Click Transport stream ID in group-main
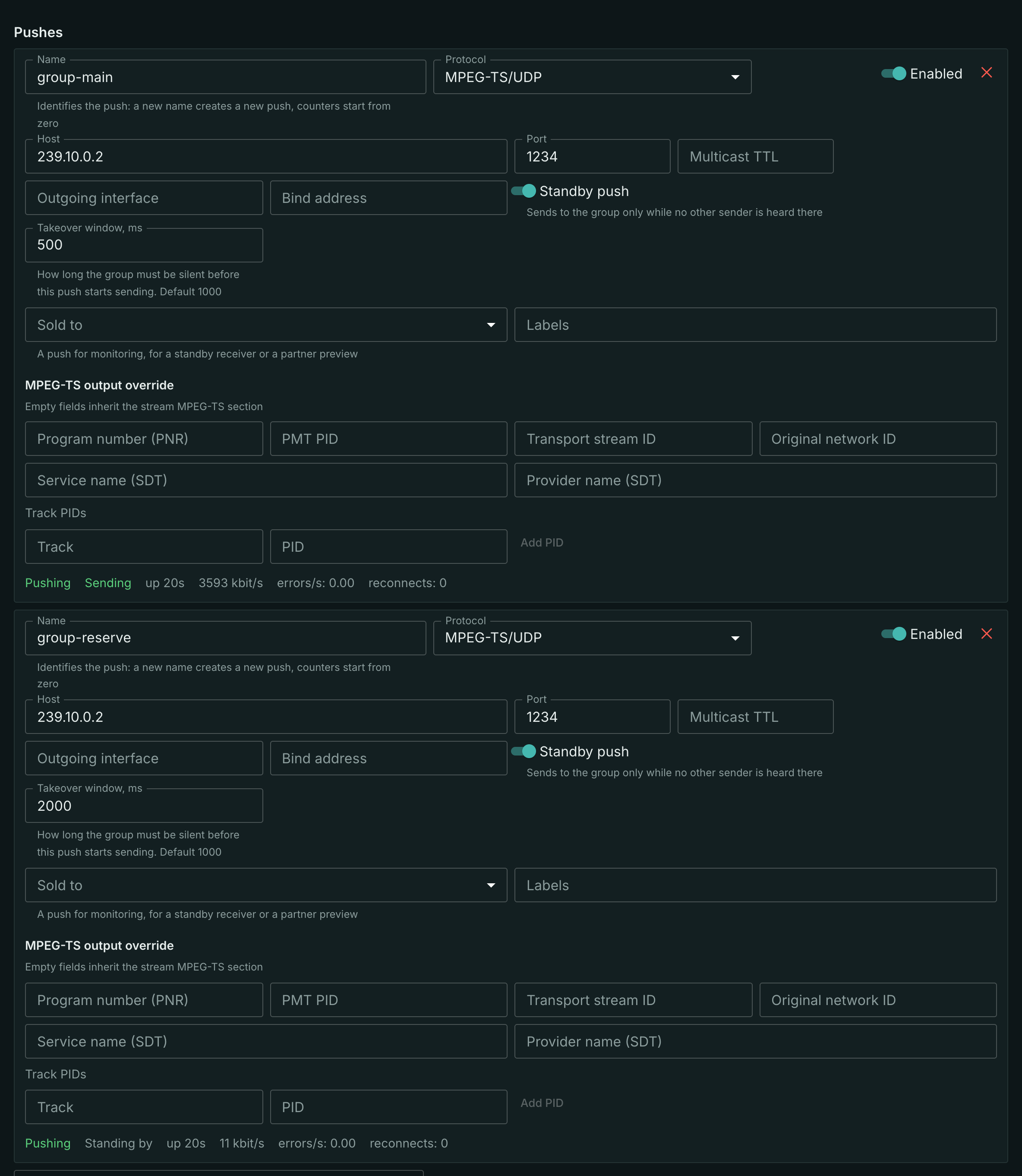The image size is (1022, 1176). (633, 439)
